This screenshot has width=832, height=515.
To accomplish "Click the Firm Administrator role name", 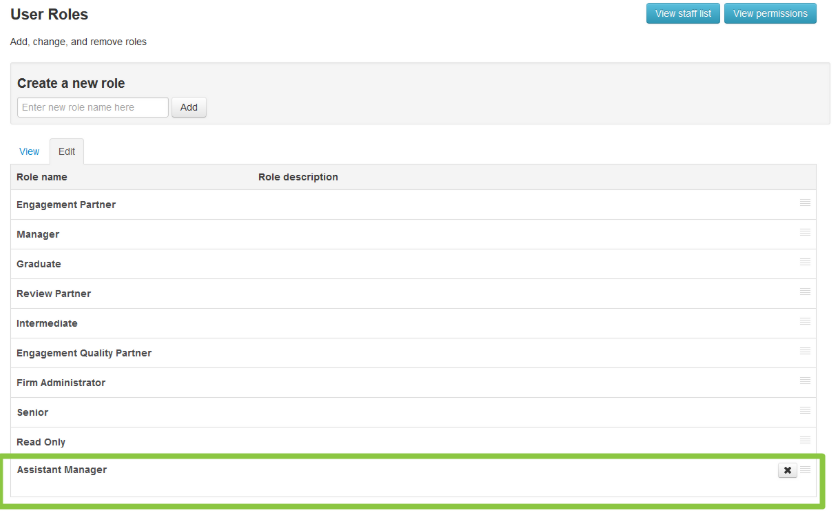I will pyautogui.click(x=61, y=383).
